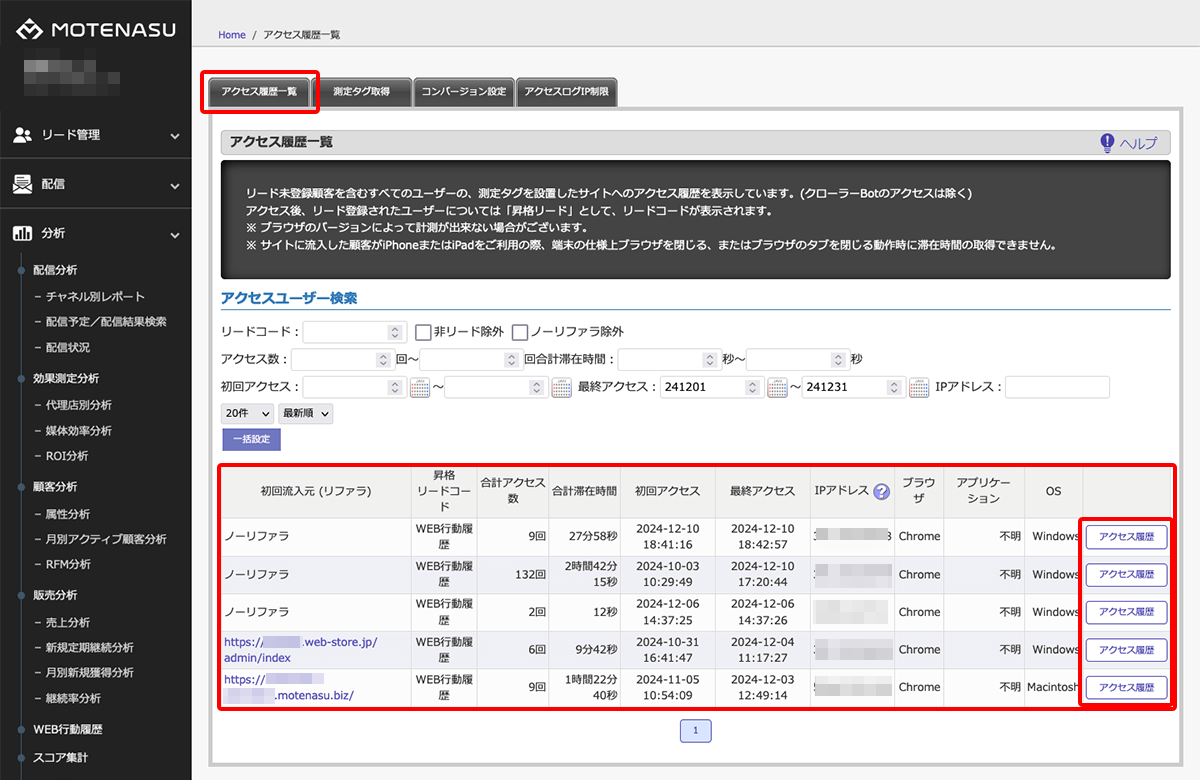
Task: Open calendar for first access end date
Action: tap(562, 388)
